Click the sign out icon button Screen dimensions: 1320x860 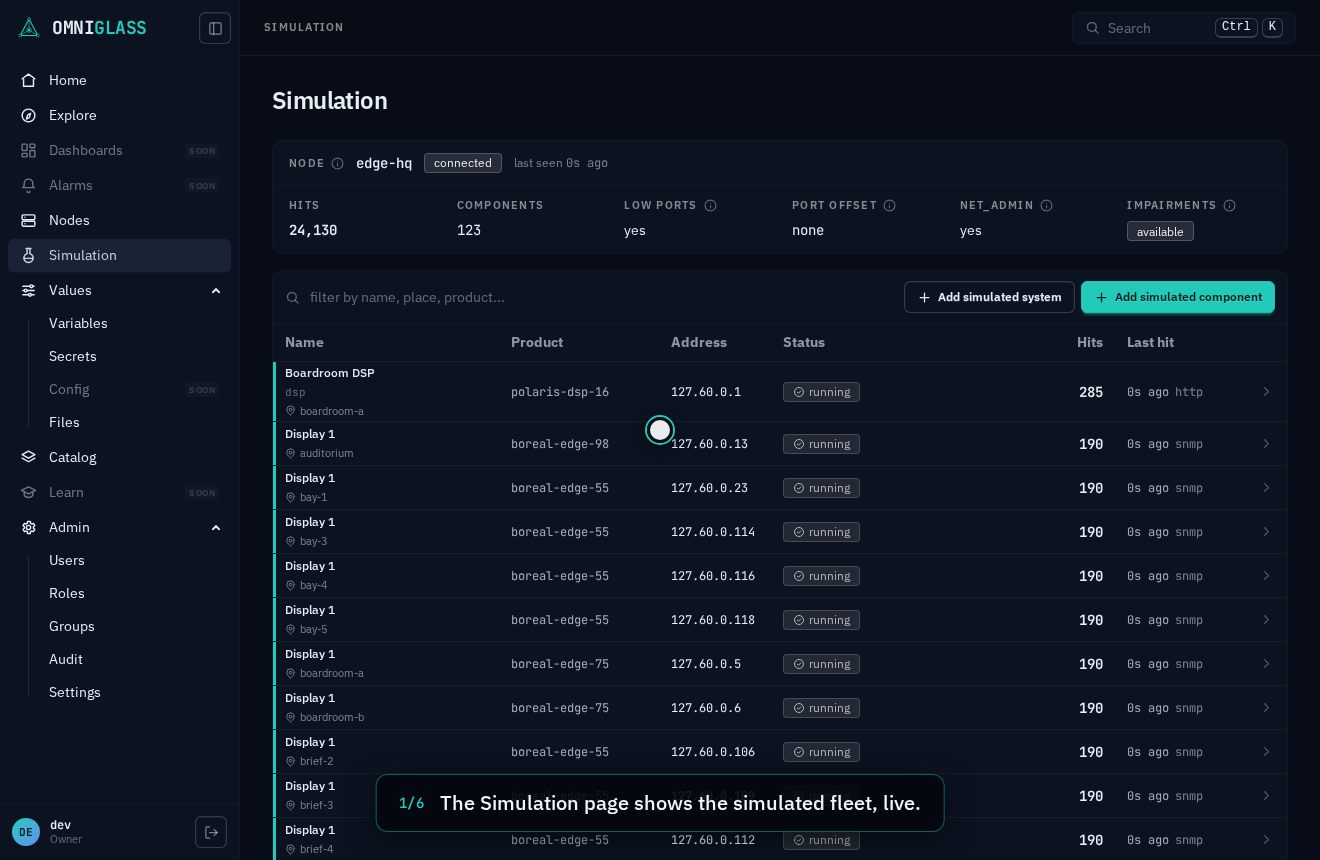(211, 832)
